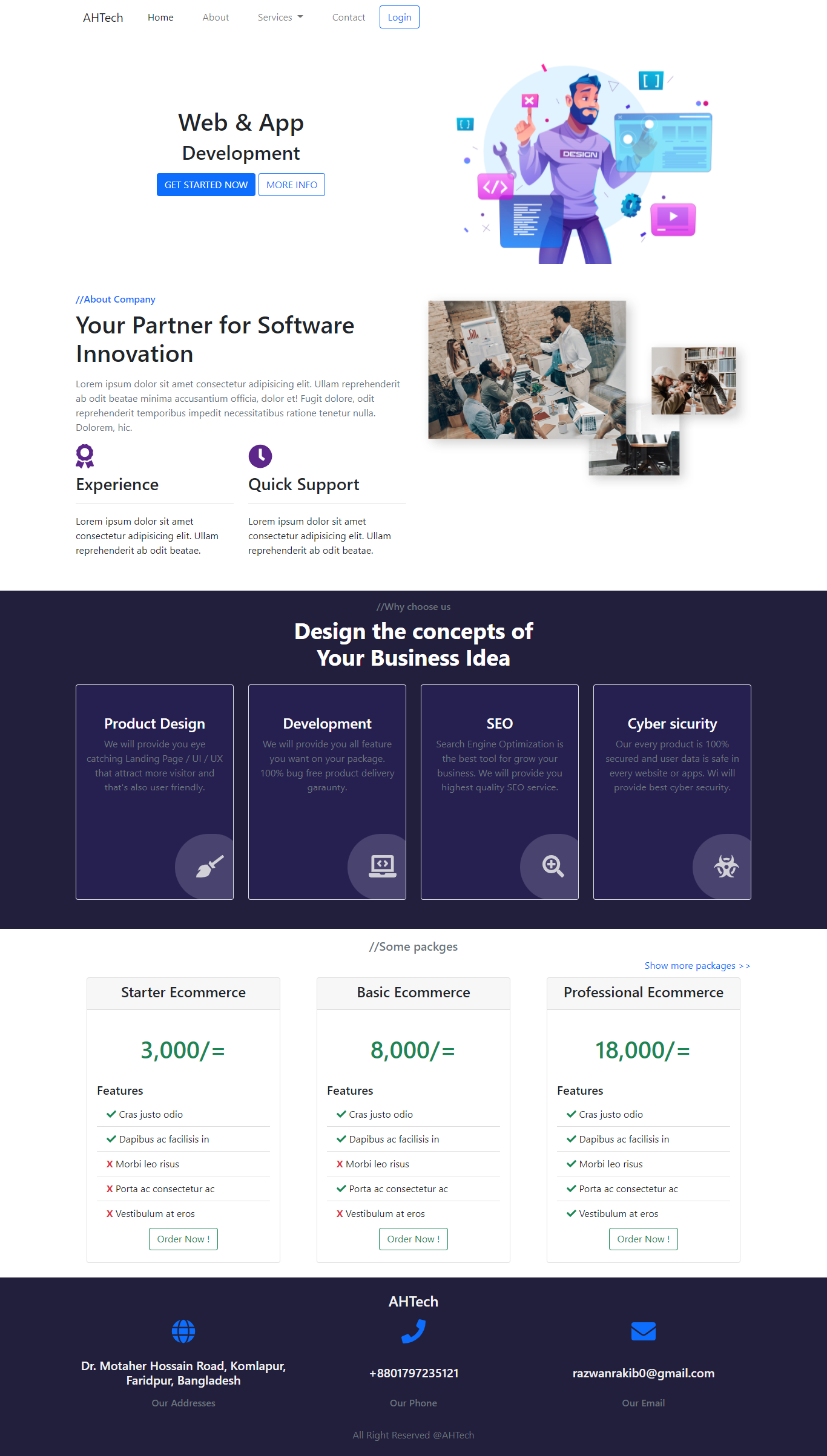Click the 8,000/= price text
The width and height of the screenshot is (827, 1456).
click(413, 1050)
